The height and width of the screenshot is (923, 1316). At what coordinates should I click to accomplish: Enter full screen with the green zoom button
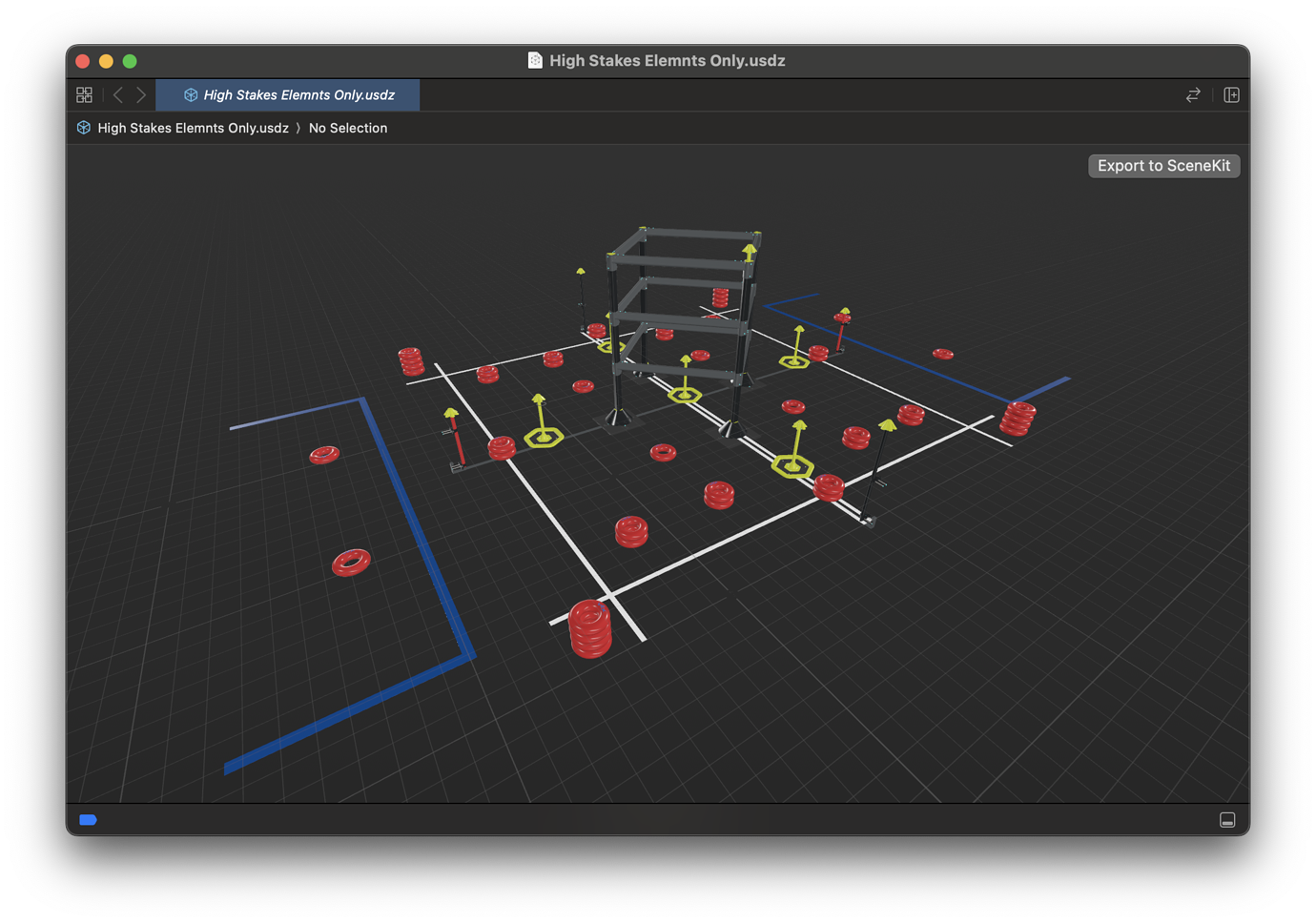pyautogui.click(x=129, y=60)
